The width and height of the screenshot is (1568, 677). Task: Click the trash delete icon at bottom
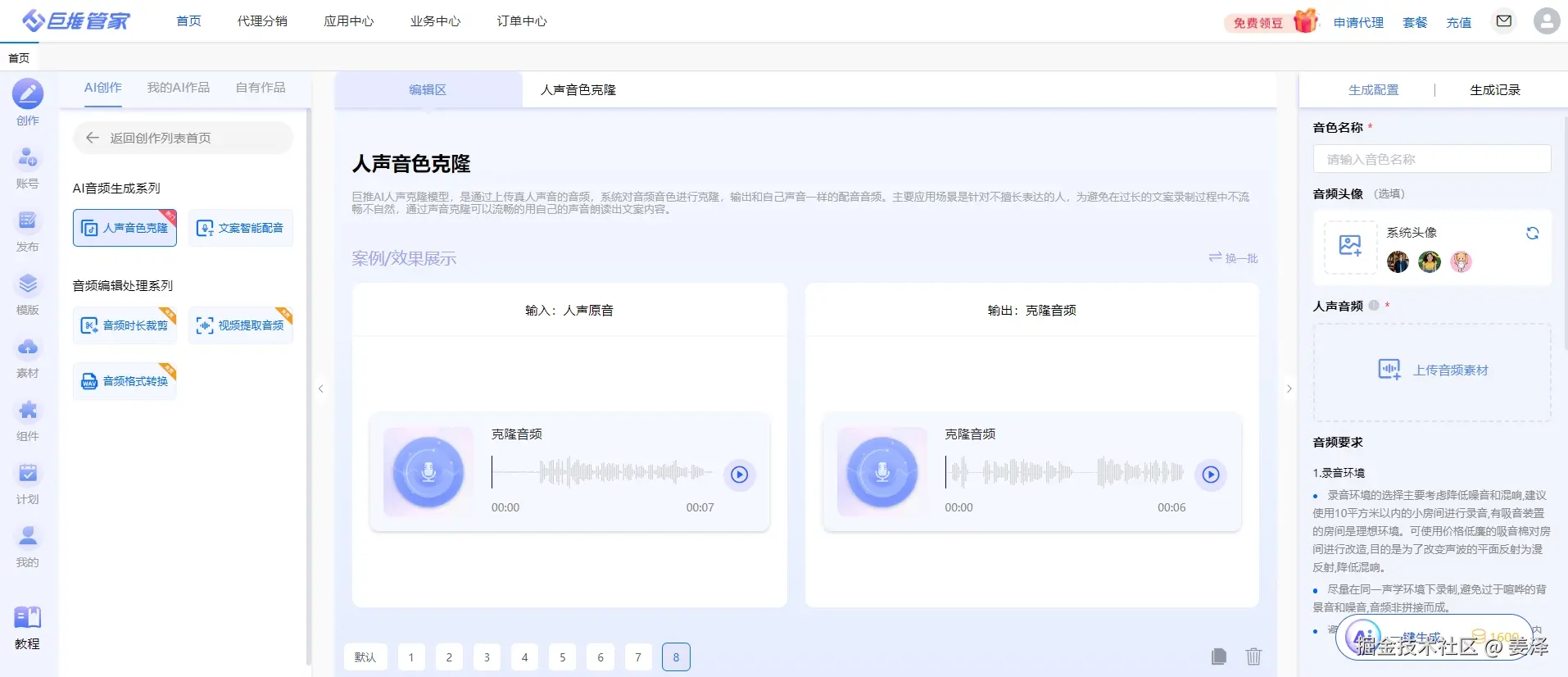[x=1253, y=657]
